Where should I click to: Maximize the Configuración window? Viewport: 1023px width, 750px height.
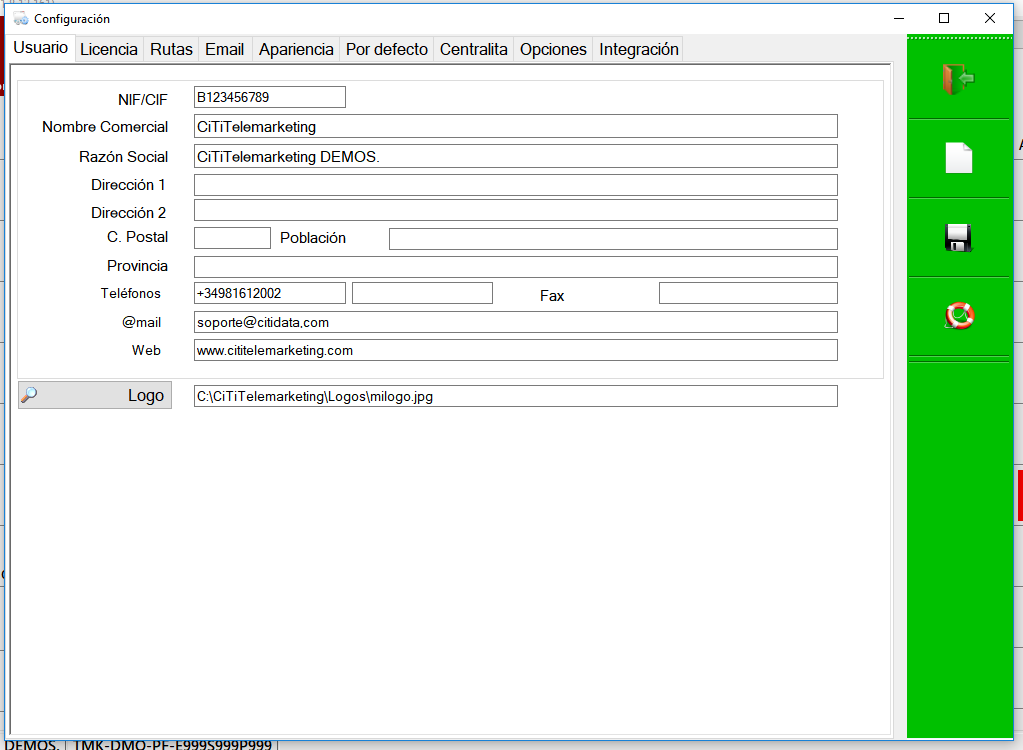pyautogui.click(x=943, y=18)
